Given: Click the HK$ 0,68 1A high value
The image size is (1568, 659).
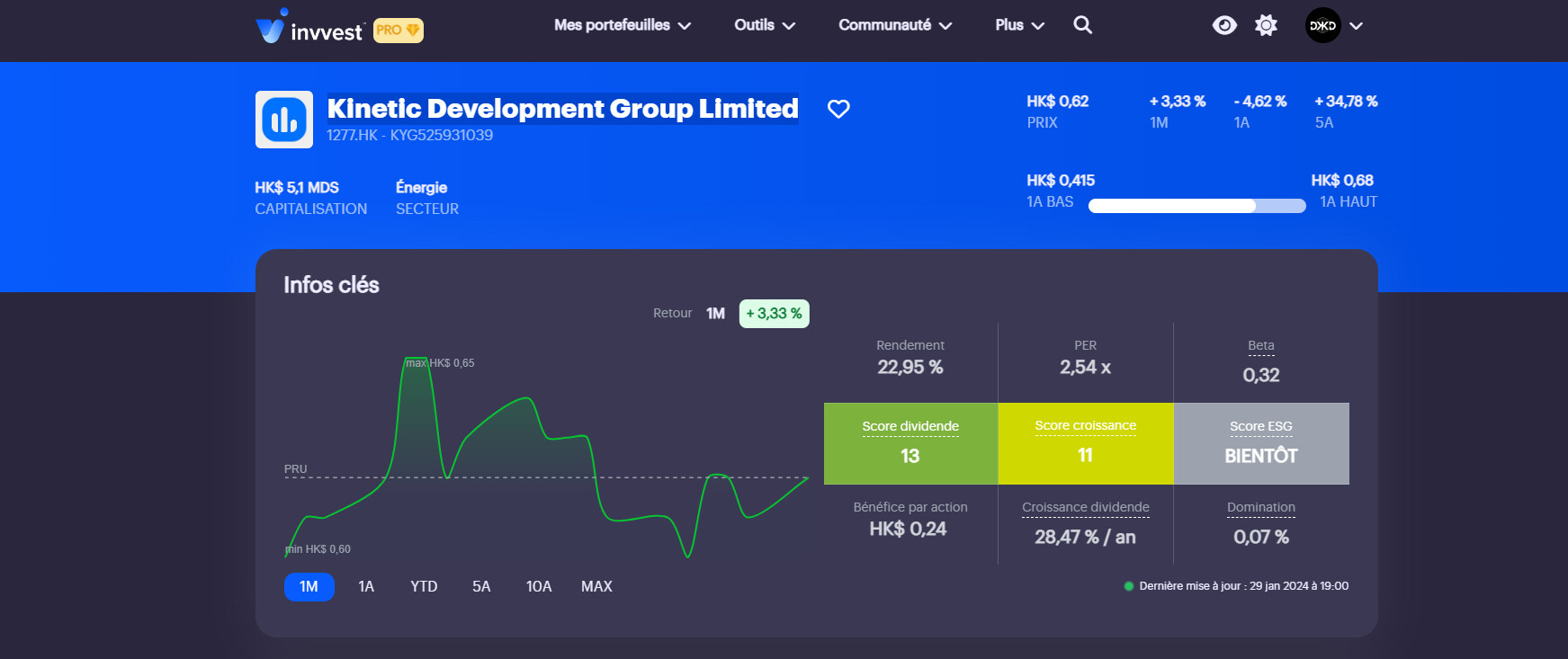Looking at the screenshot, I should coord(1342,181).
